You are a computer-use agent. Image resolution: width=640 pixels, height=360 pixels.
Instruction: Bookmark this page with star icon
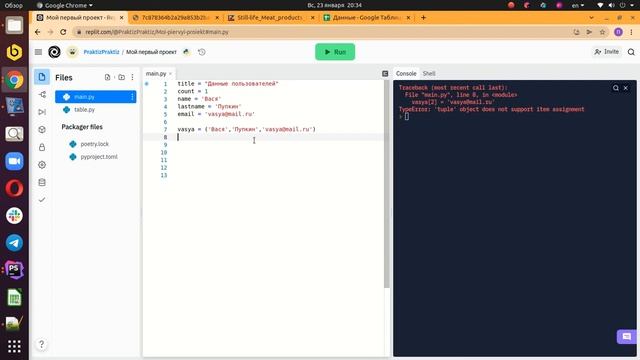[x=602, y=32]
